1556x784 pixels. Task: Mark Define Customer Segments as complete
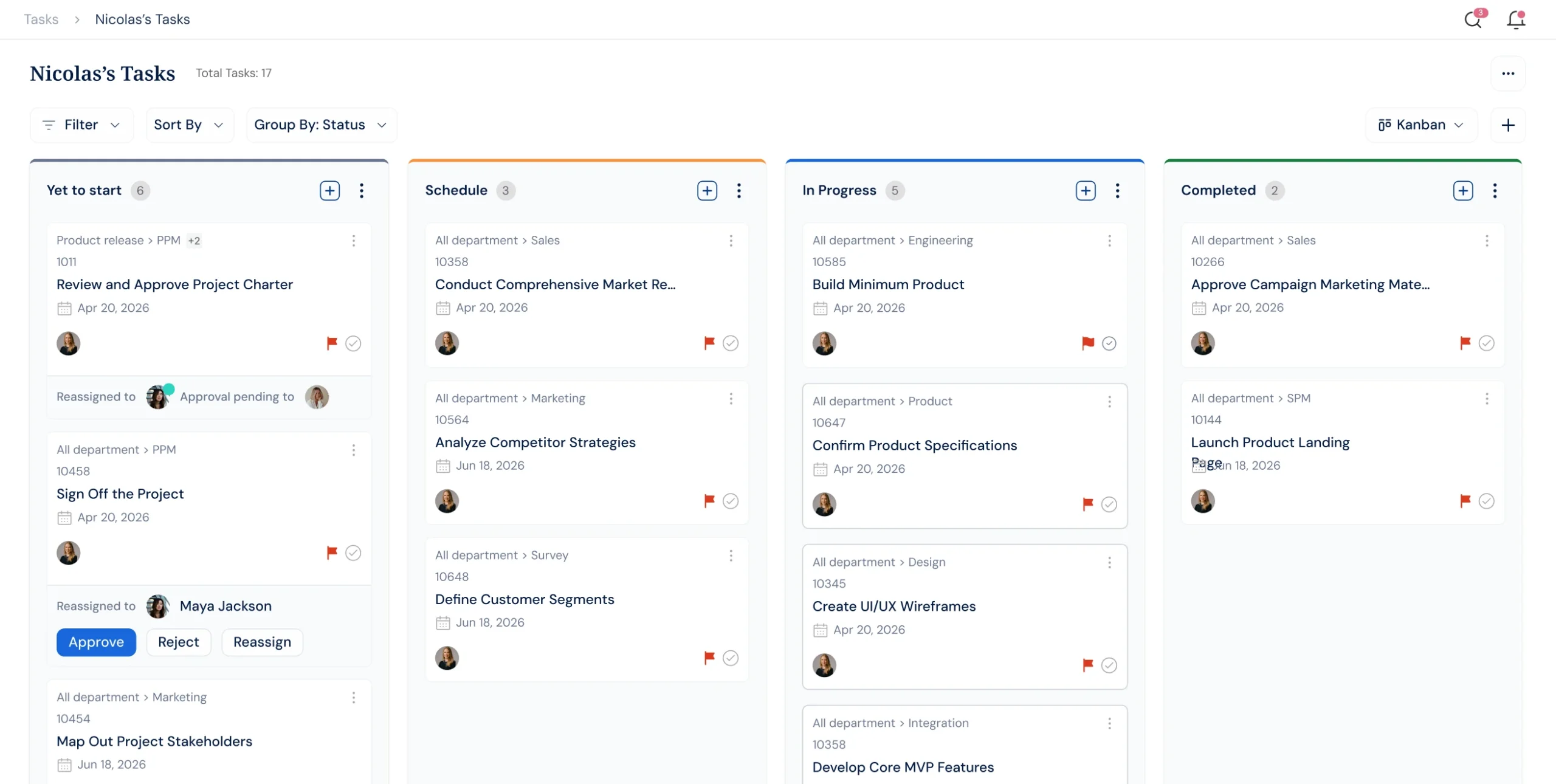(731, 658)
